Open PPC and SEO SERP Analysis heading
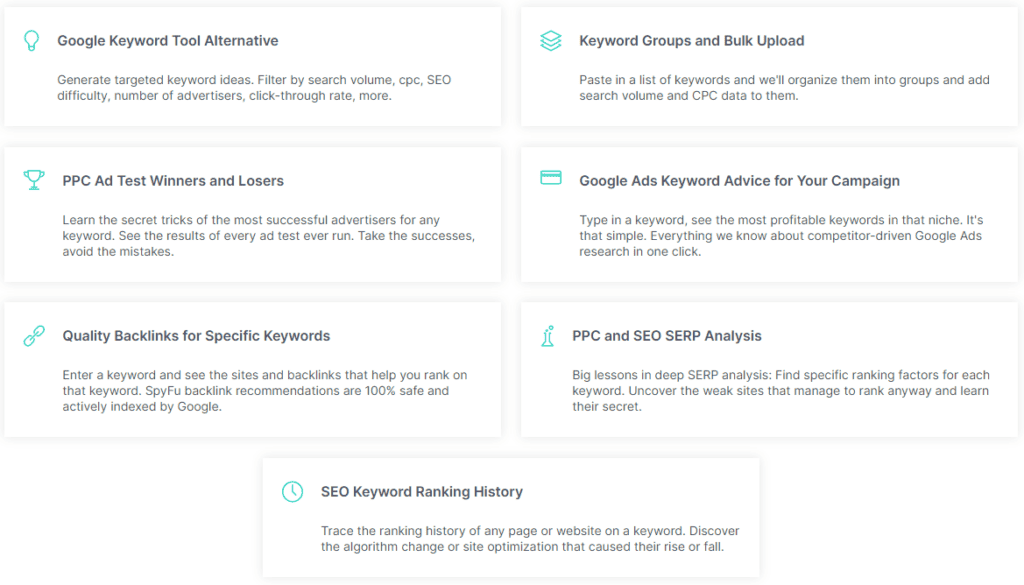This screenshot has height=585, width=1024. pyautogui.click(x=667, y=336)
